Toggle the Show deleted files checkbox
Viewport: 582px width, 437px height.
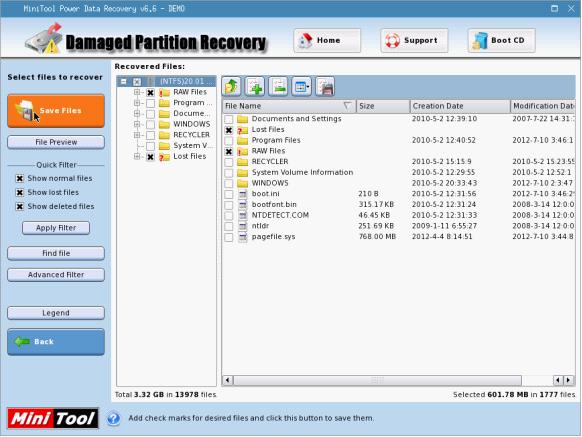pos(20,206)
